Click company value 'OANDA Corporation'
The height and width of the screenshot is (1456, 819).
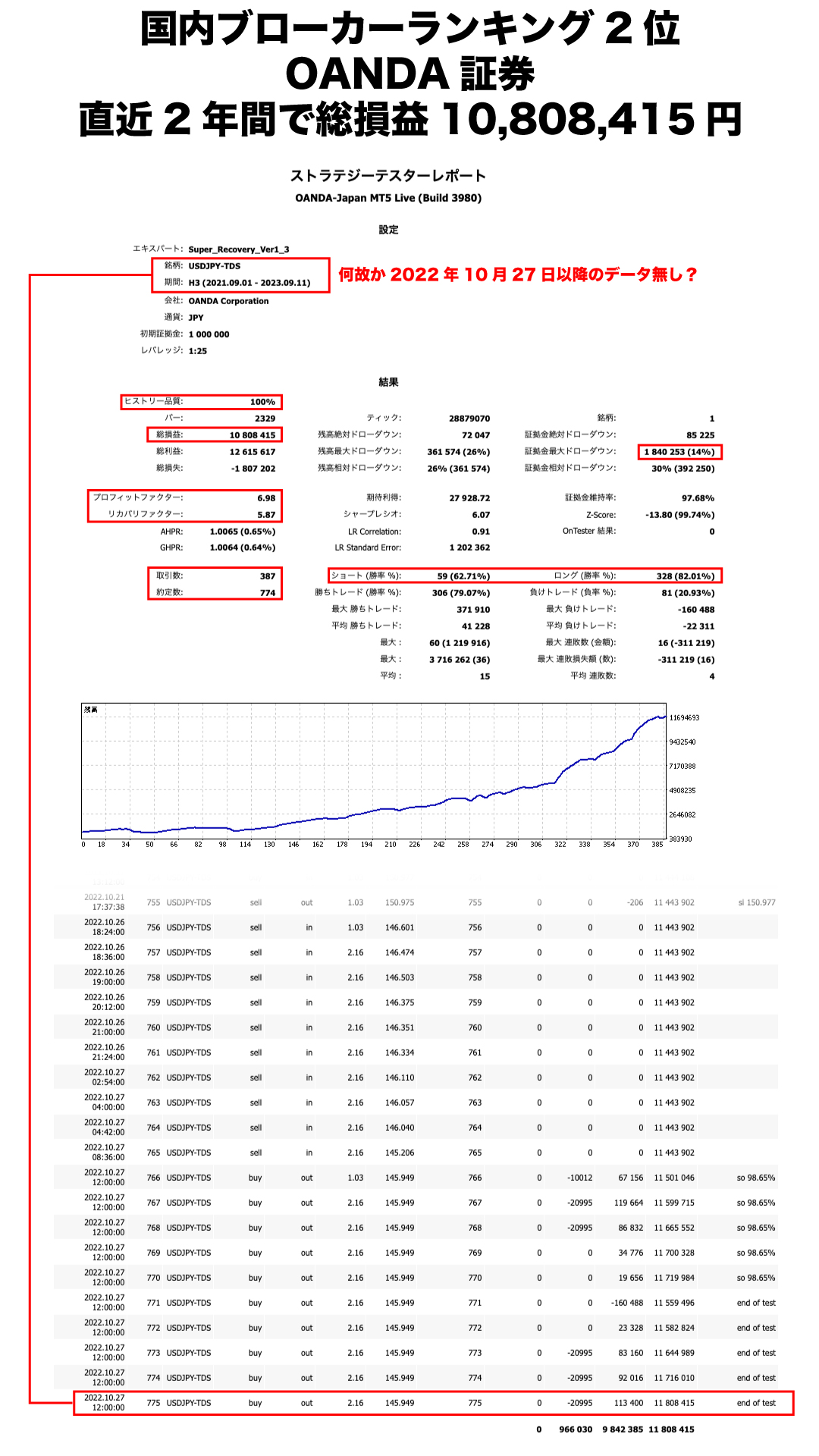pos(228,301)
